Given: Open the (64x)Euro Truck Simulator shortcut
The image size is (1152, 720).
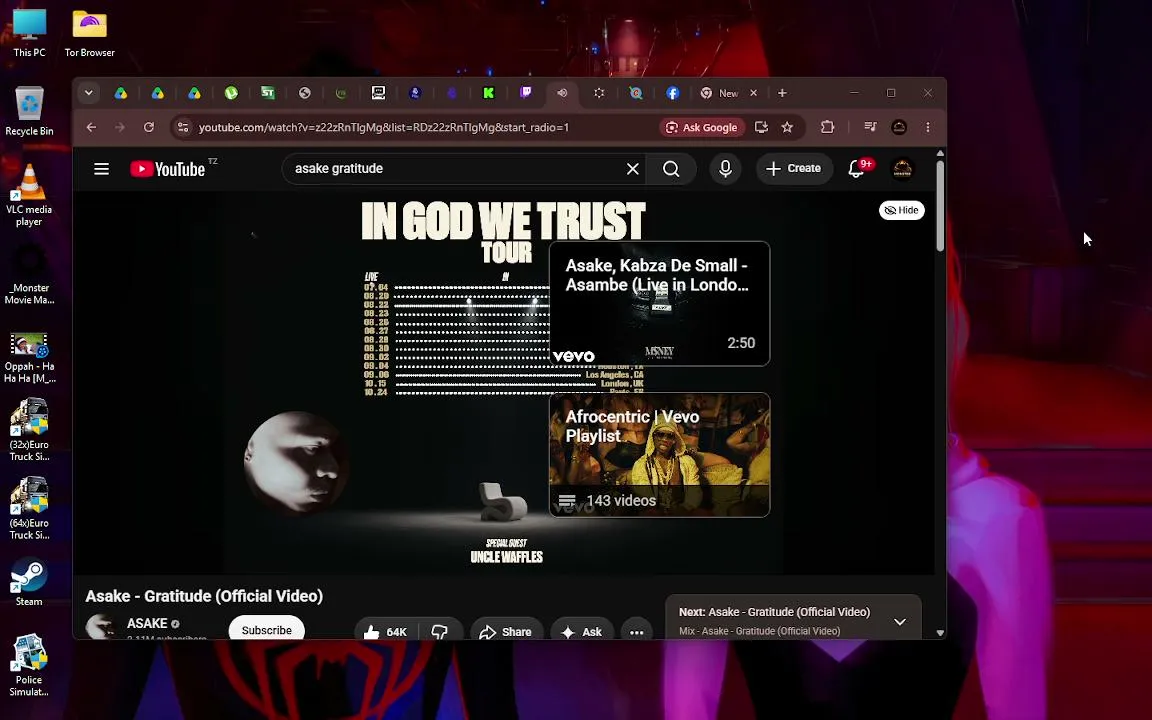Looking at the screenshot, I should tap(29, 508).
